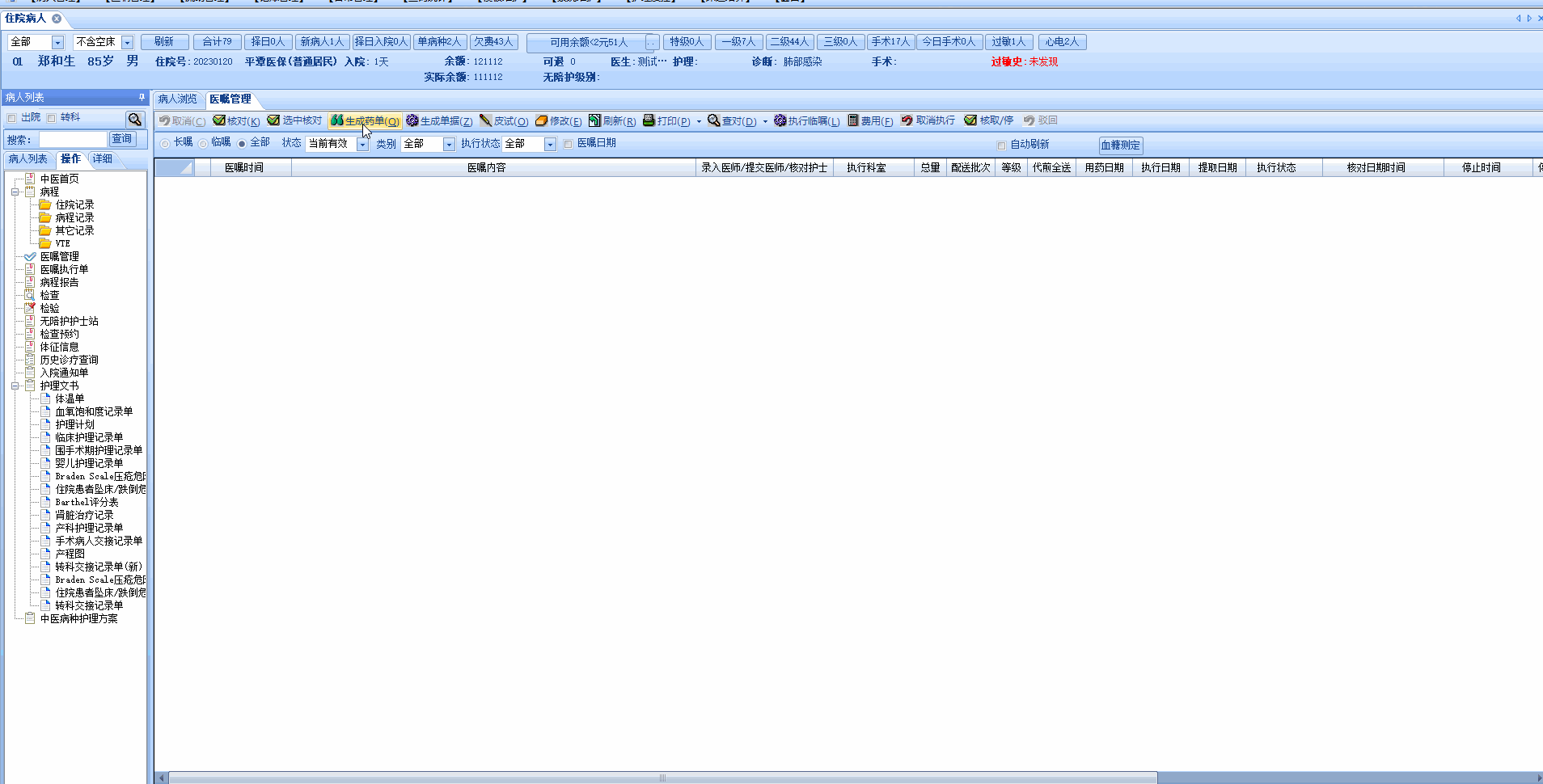Select the 操作 sub-tab
1543x784 pixels.
pyautogui.click(x=70, y=158)
